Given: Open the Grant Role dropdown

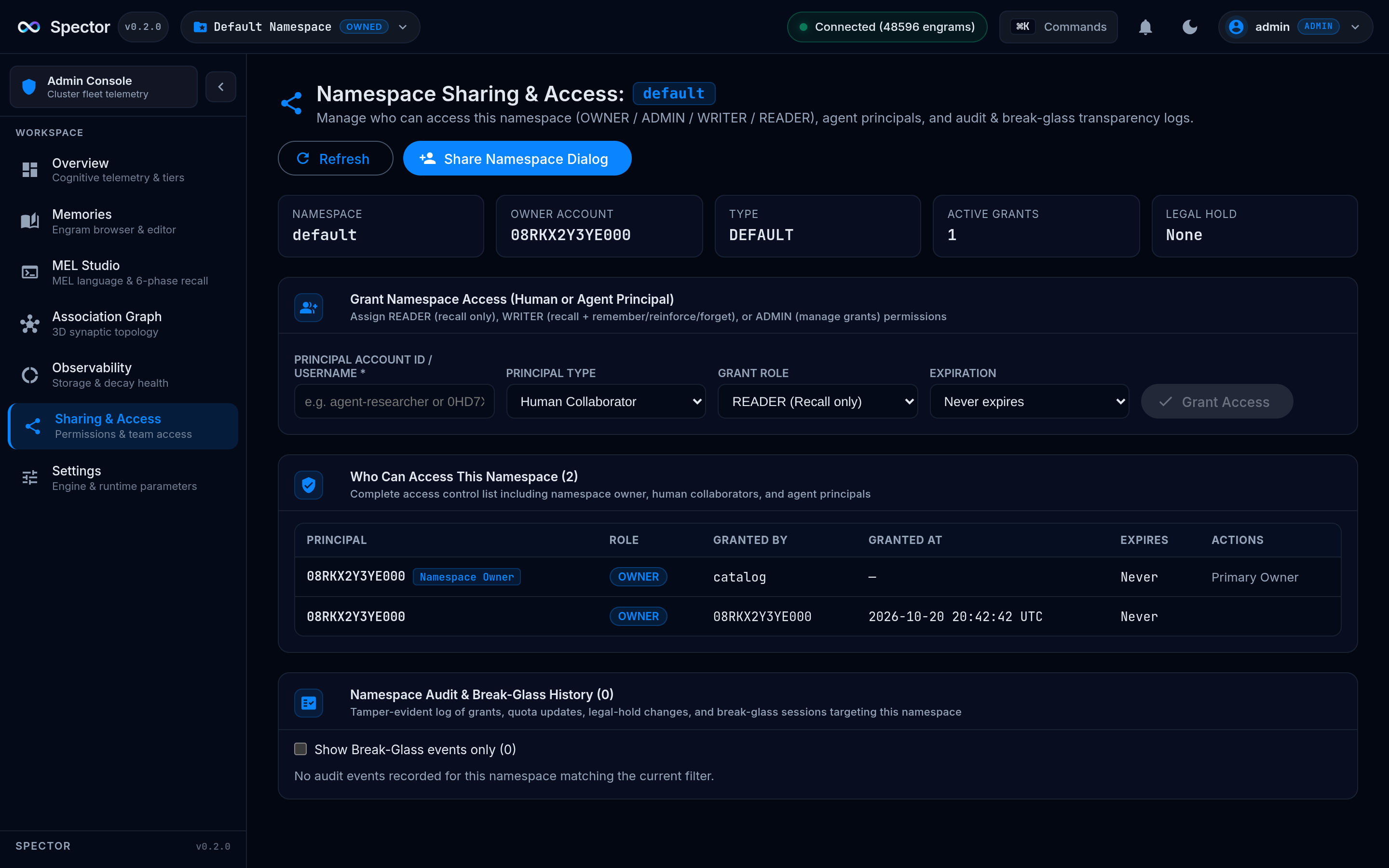Looking at the screenshot, I should point(817,401).
